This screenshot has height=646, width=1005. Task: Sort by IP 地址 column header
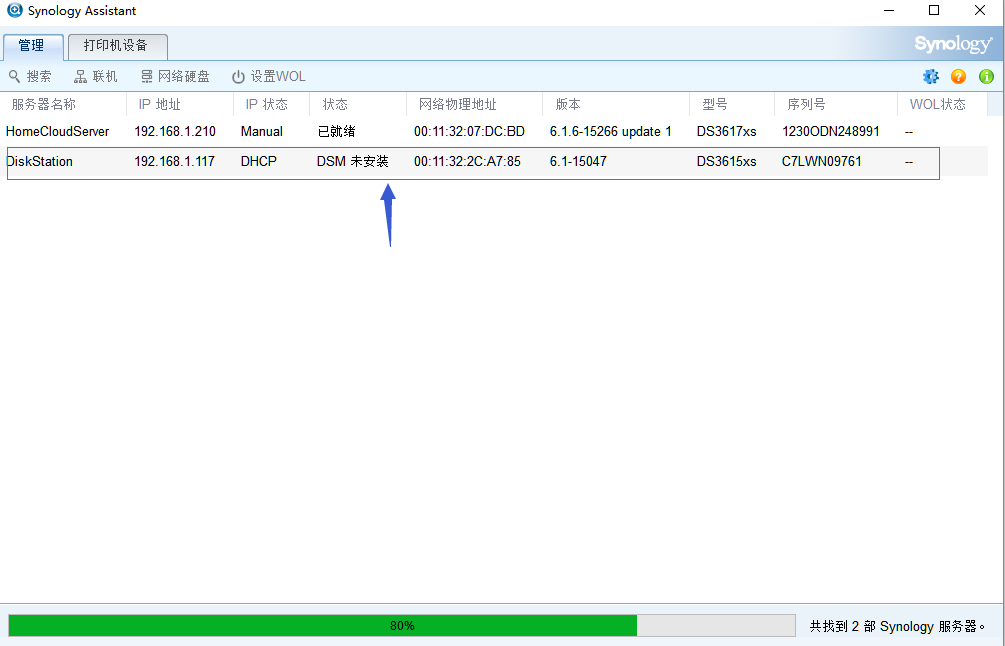(180, 104)
